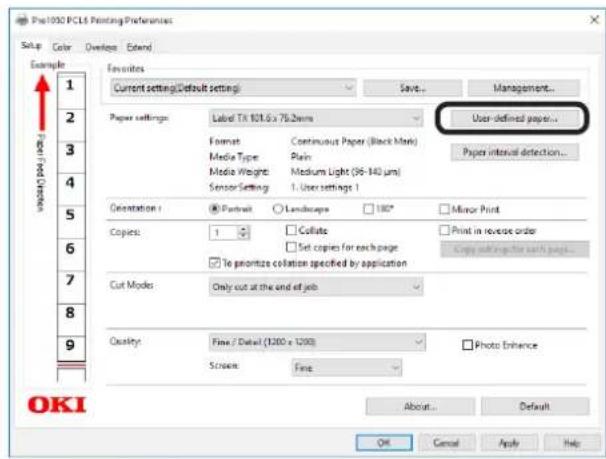The width and height of the screenshot is (606, 459).
Task: Check the Photo Enhance option
Action: click(467, 345)
